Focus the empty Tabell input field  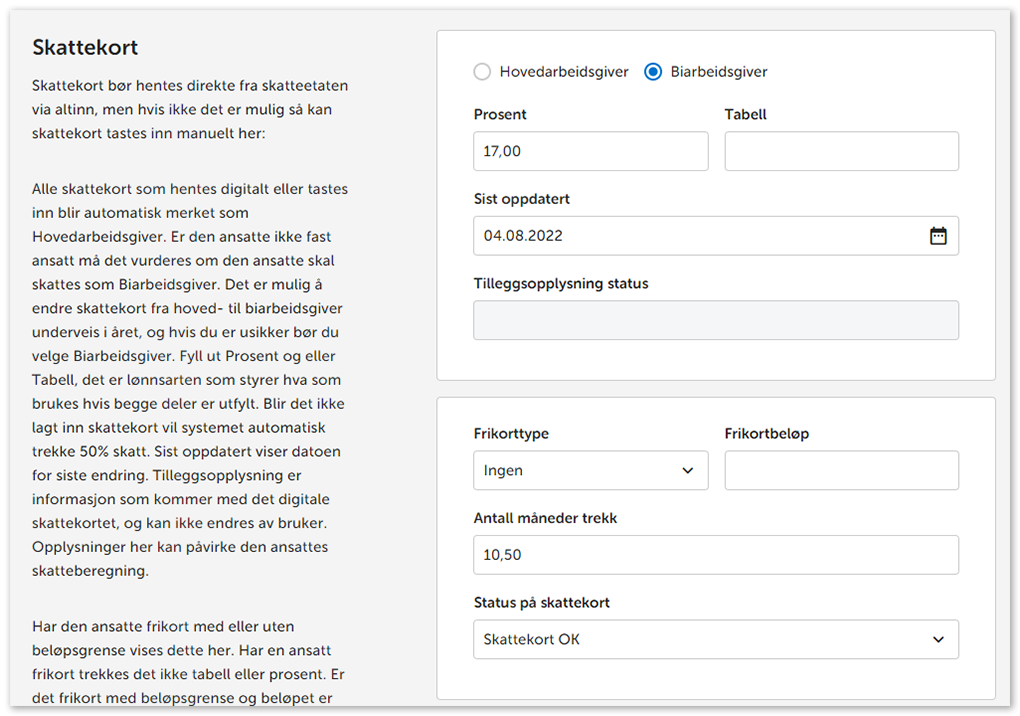pos(841,152)
